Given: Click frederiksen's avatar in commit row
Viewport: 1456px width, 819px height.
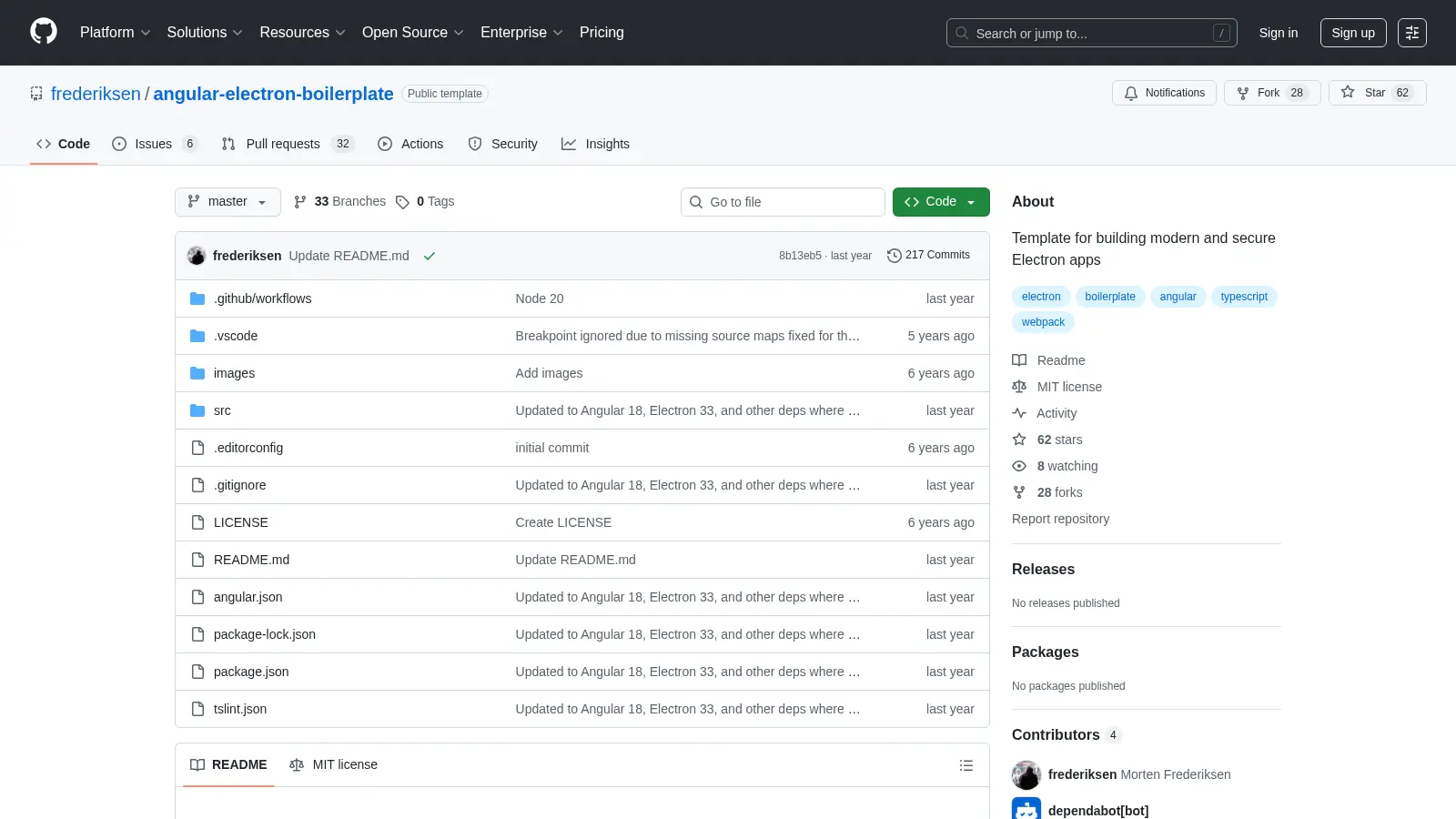Looking at the screenshot, I should pos(197,256).
